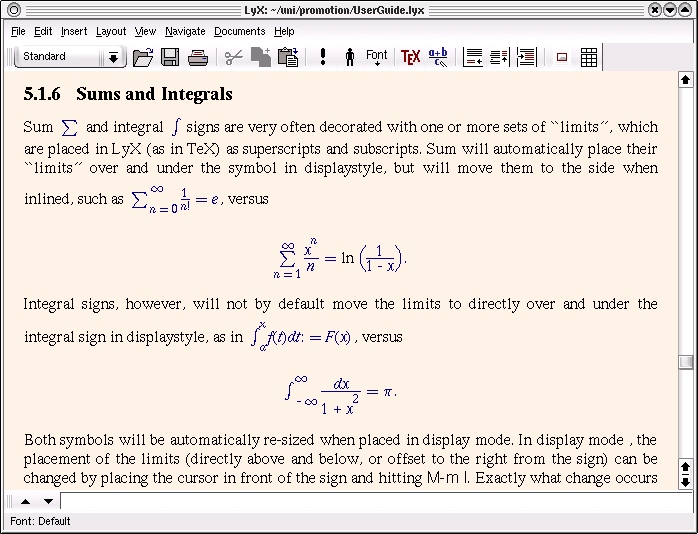The width and height of the screenshot is (698, 534).
Task: Click the vertical scrollbar thumb
Action: [686, 362]
